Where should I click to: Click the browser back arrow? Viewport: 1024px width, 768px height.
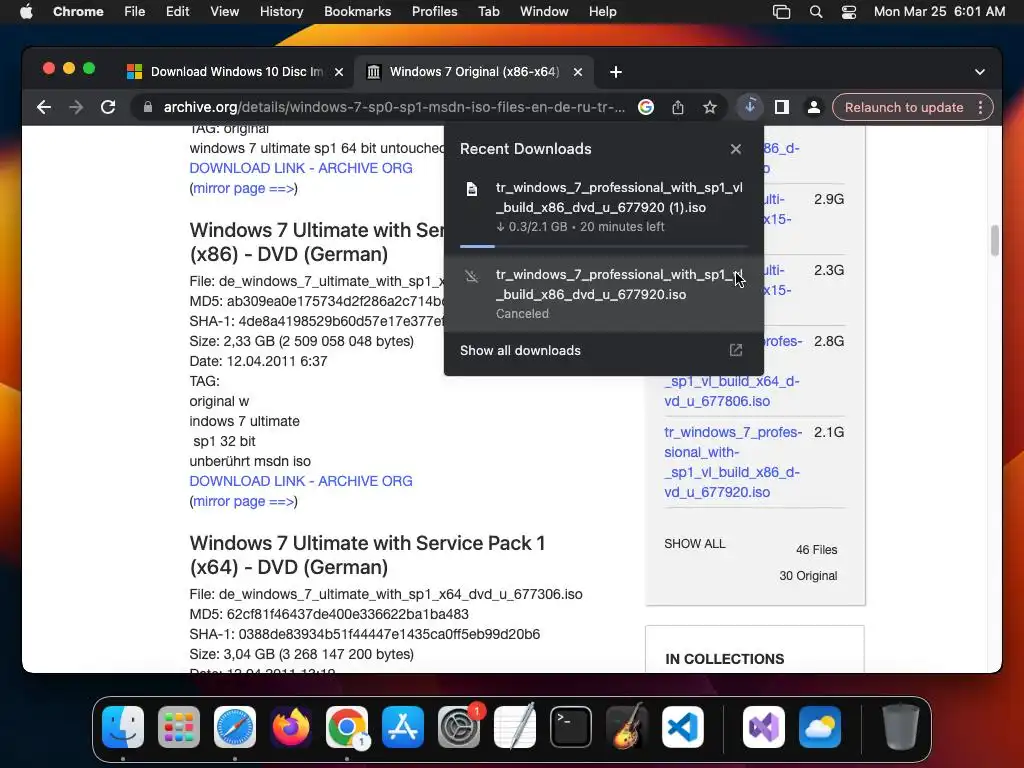44,107
